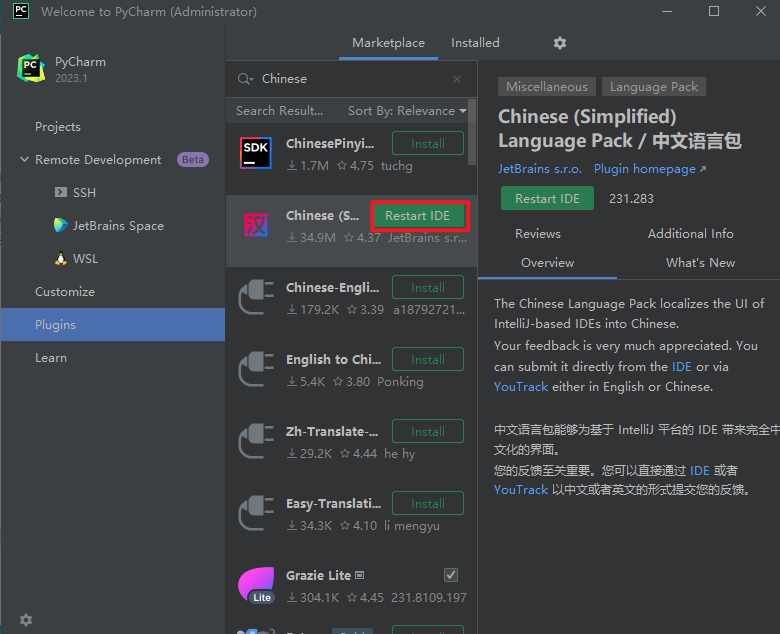Click Restart IDE in the details pane
Image resolution: width=780 pixels, height=634 pixels.
(547, 198)
